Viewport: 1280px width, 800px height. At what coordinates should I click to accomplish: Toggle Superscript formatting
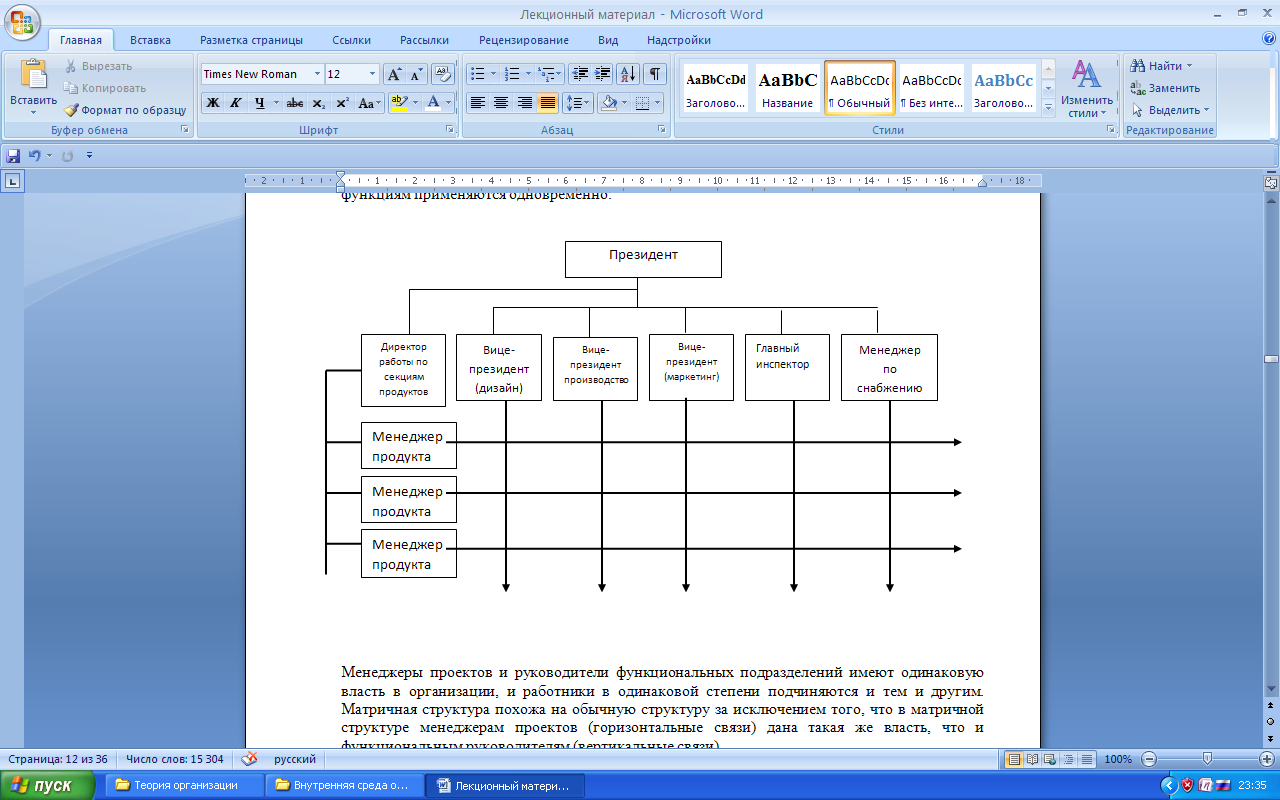click(x=342, y=102)
